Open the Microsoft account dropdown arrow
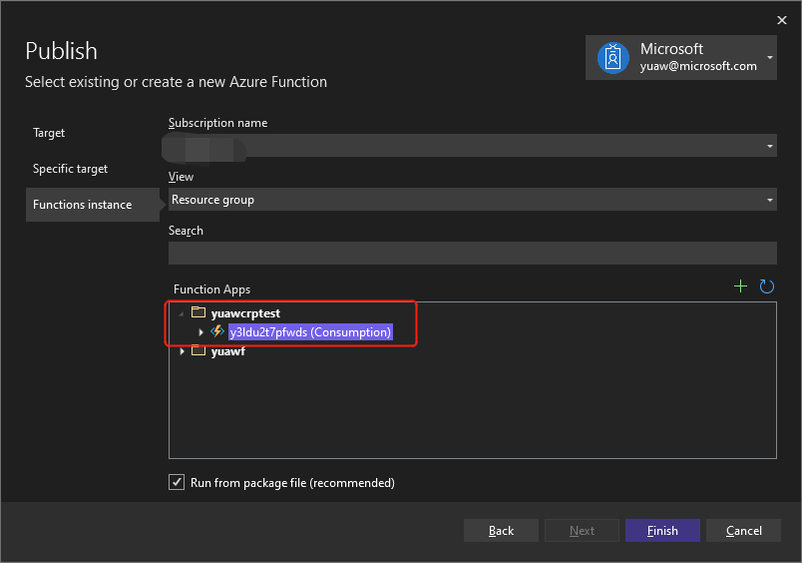This screenshot has width=802, height=563. click(x=769, y=57)
